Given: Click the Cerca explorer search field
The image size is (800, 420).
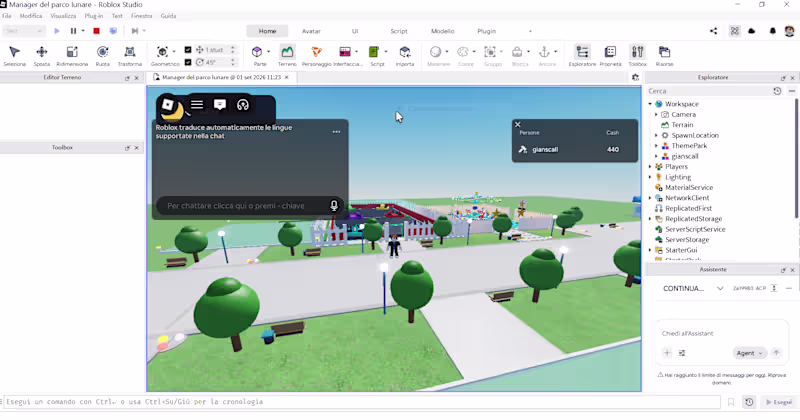Looking at the screenshot, I should click(709, 91).
